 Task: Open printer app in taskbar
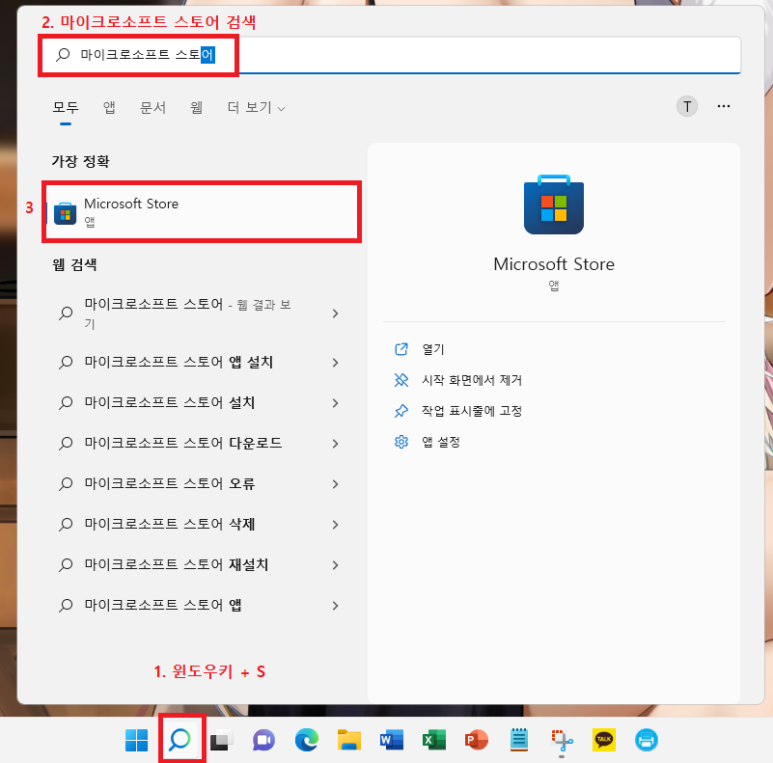pyautogui.click(x=646, y=740)
